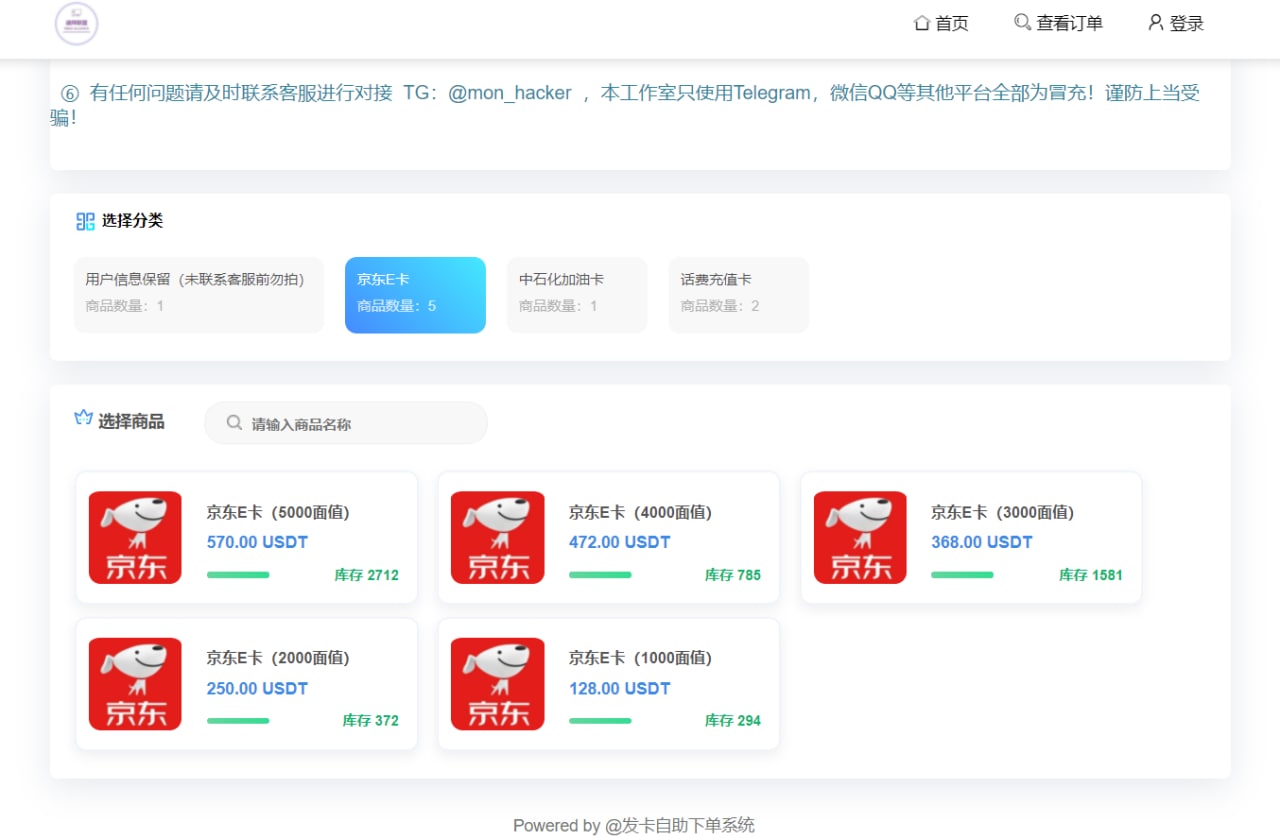
Task: Select the 京东E卡 3000面值 product card
Action: point(970,537)
